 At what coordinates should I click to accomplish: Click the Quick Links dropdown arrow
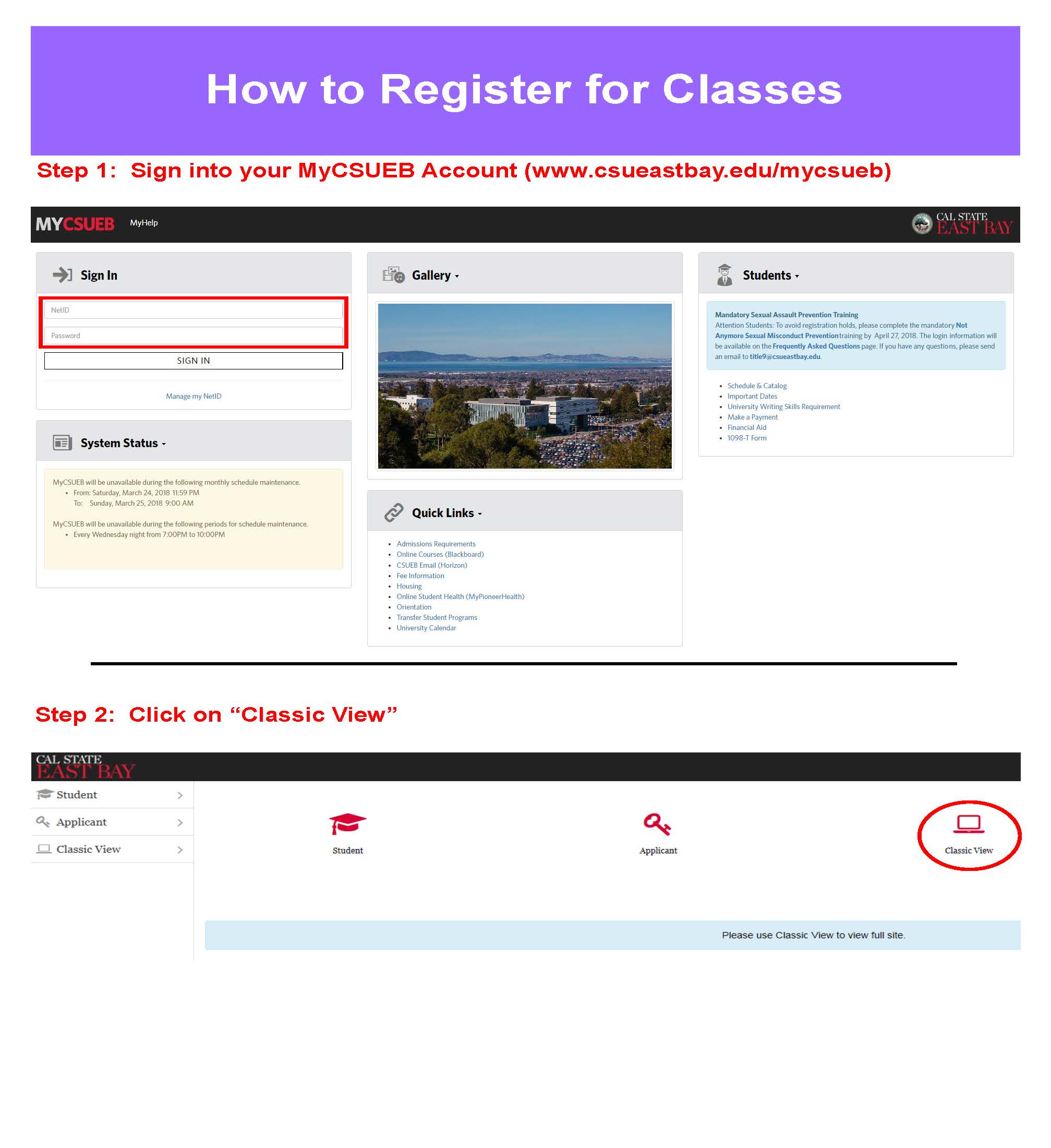(478, 512)
